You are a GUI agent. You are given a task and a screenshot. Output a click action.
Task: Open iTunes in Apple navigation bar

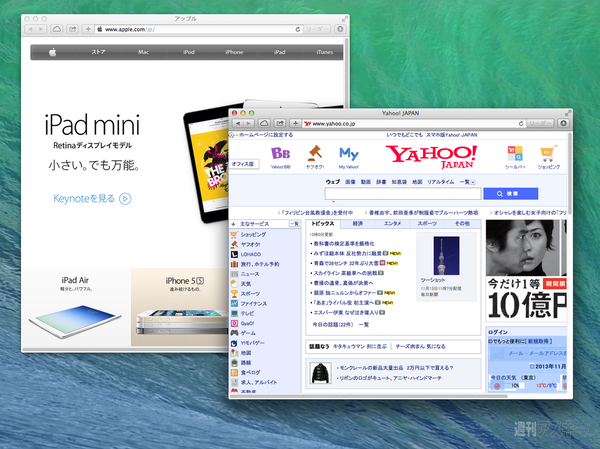tap(324, 52)
